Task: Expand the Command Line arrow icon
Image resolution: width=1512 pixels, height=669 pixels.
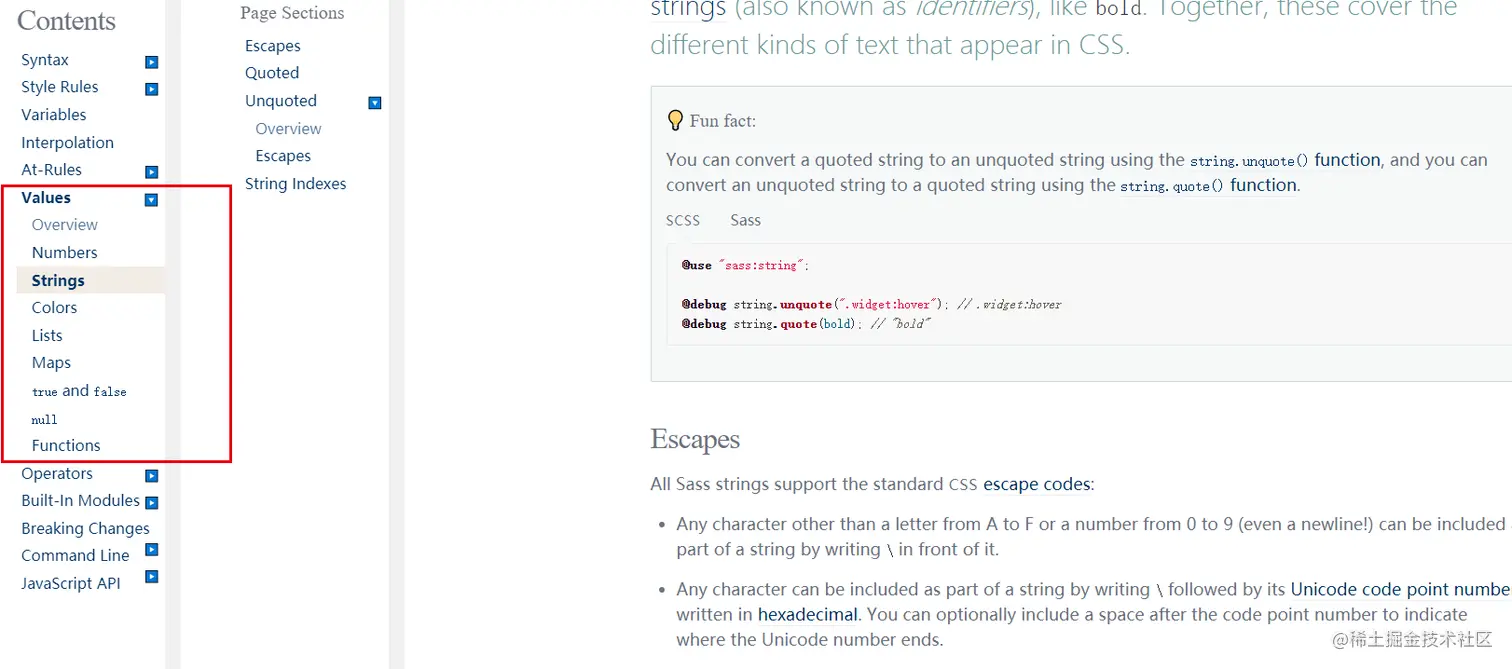Action: coord(151,549)
